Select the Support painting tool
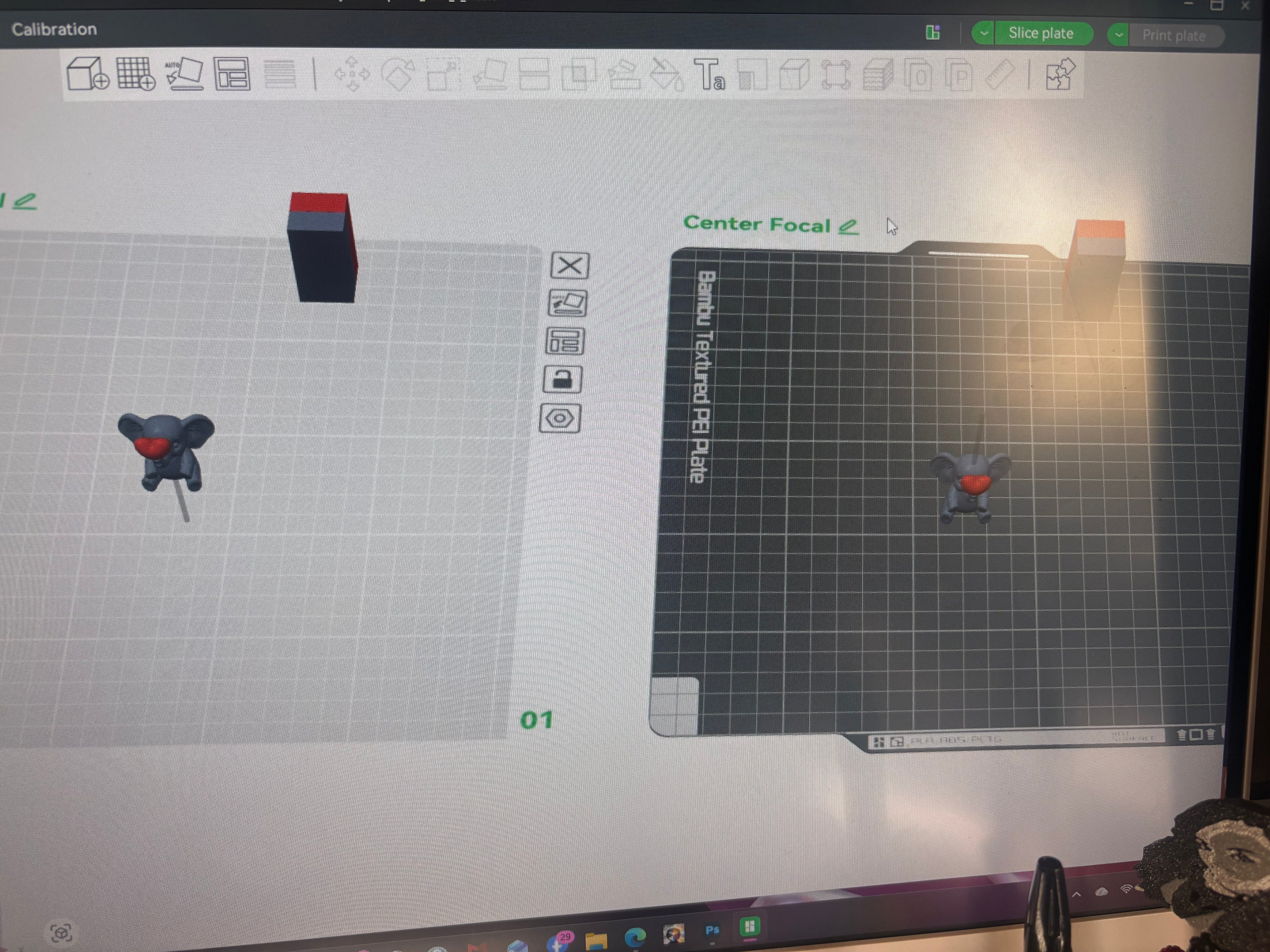 [x=624, y=75]
